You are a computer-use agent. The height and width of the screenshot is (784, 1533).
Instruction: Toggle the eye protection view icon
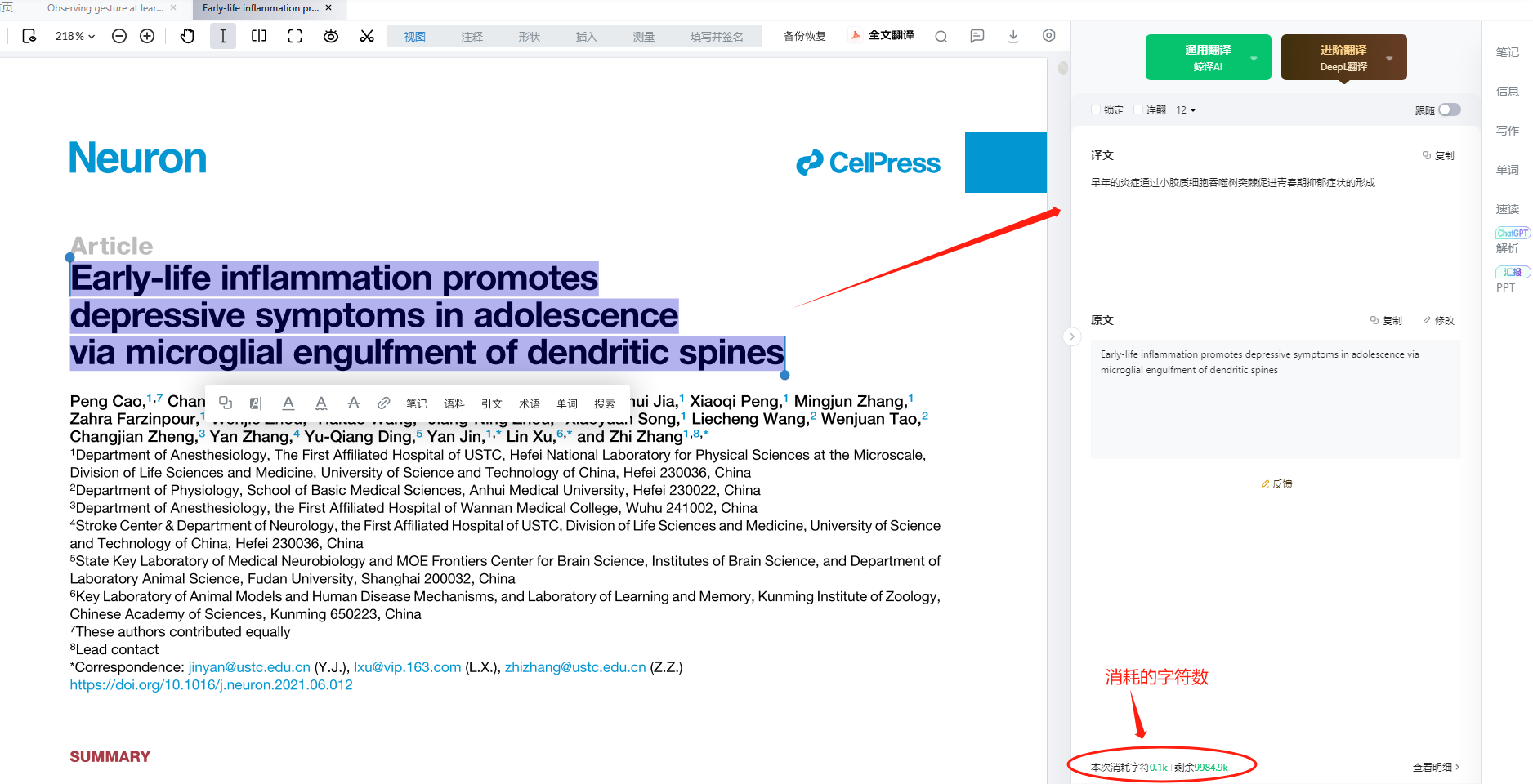pos(331,36)
